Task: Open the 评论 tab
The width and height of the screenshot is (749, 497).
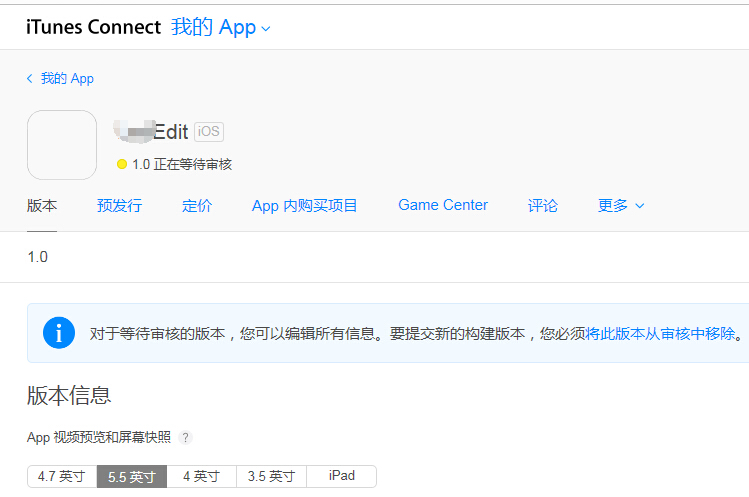Action: coord(543,205)
